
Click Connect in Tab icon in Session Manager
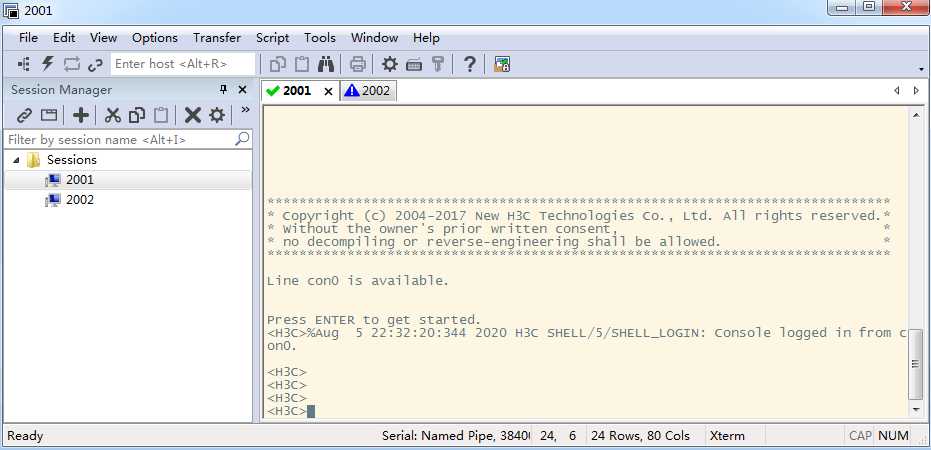pos(49,115)
